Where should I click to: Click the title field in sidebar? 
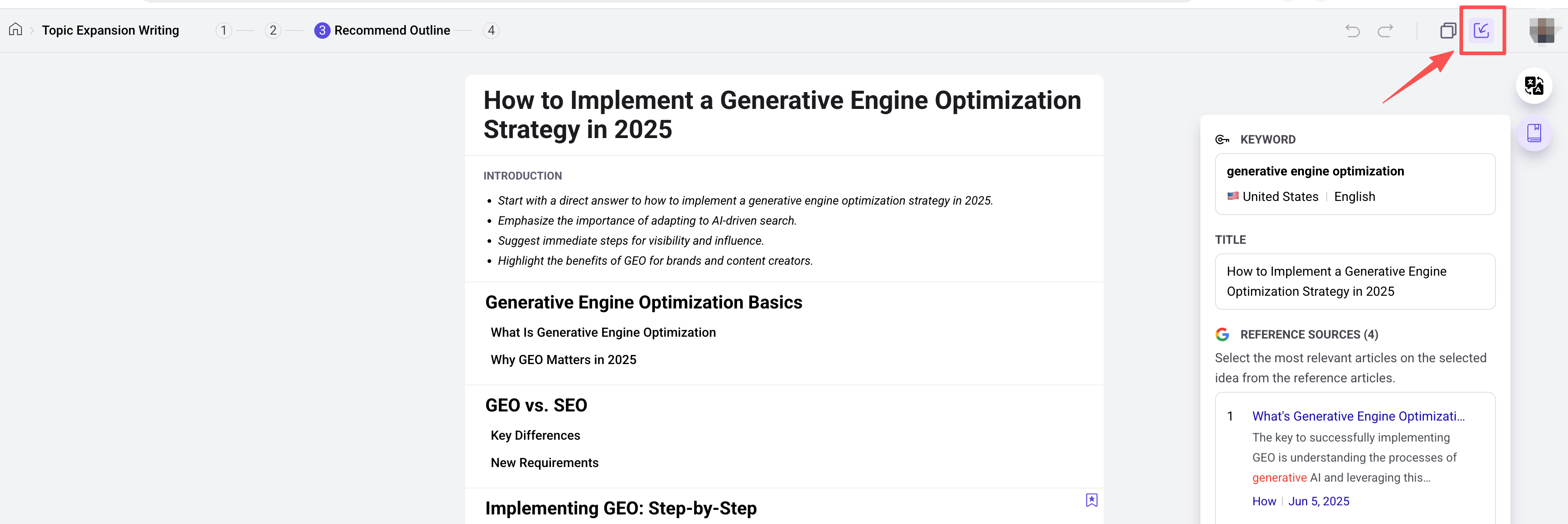point(1355,282)
